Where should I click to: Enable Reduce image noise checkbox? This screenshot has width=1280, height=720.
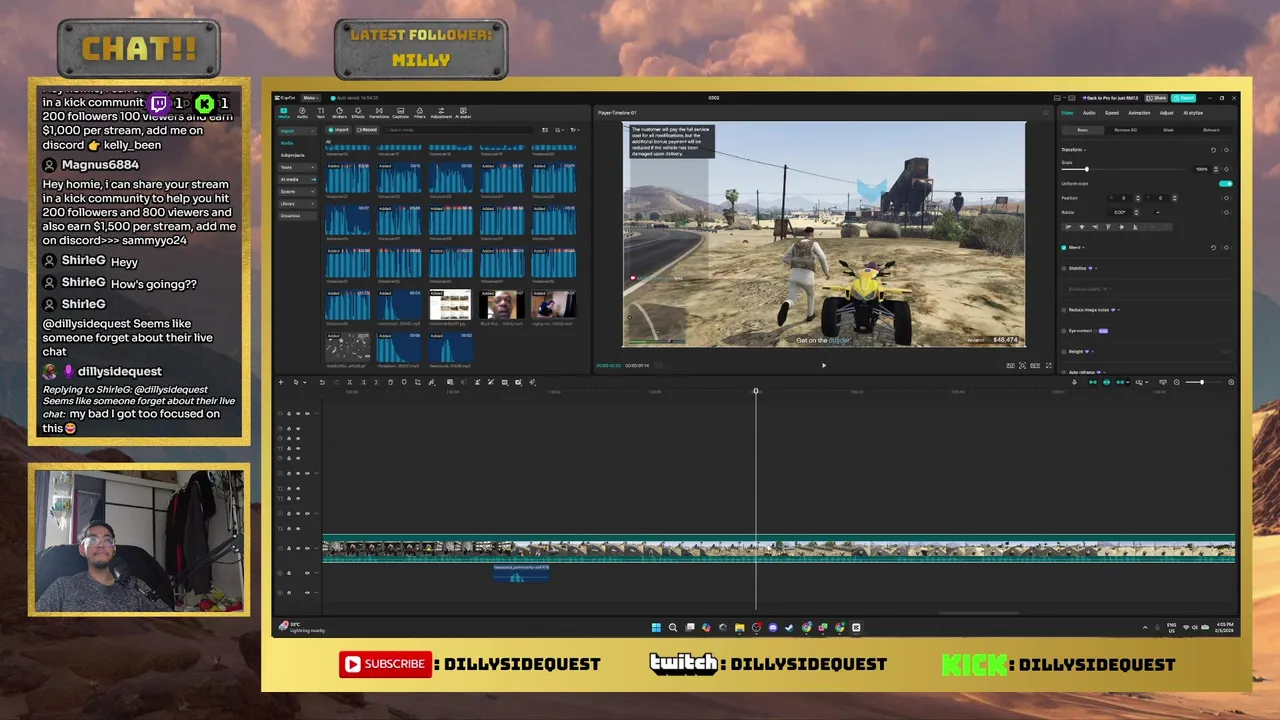click(x=1064, y=310)
